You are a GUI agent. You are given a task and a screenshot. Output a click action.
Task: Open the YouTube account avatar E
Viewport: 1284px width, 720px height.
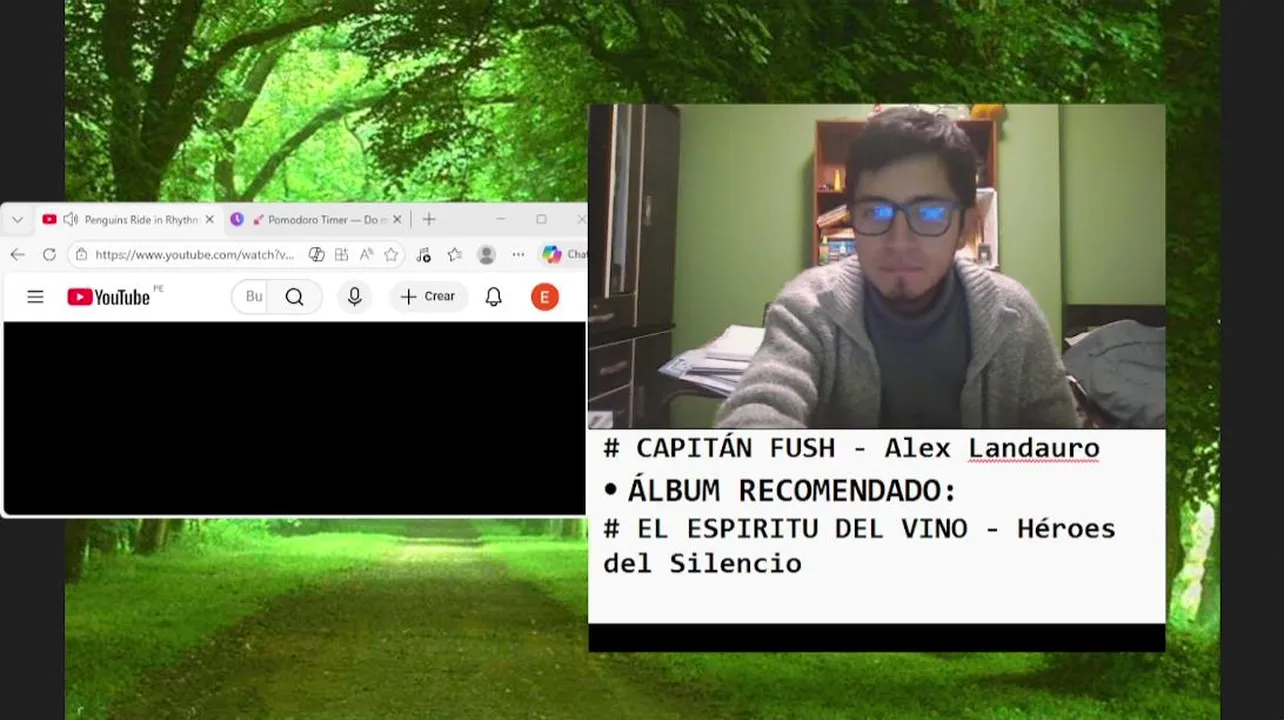point(545,297)
